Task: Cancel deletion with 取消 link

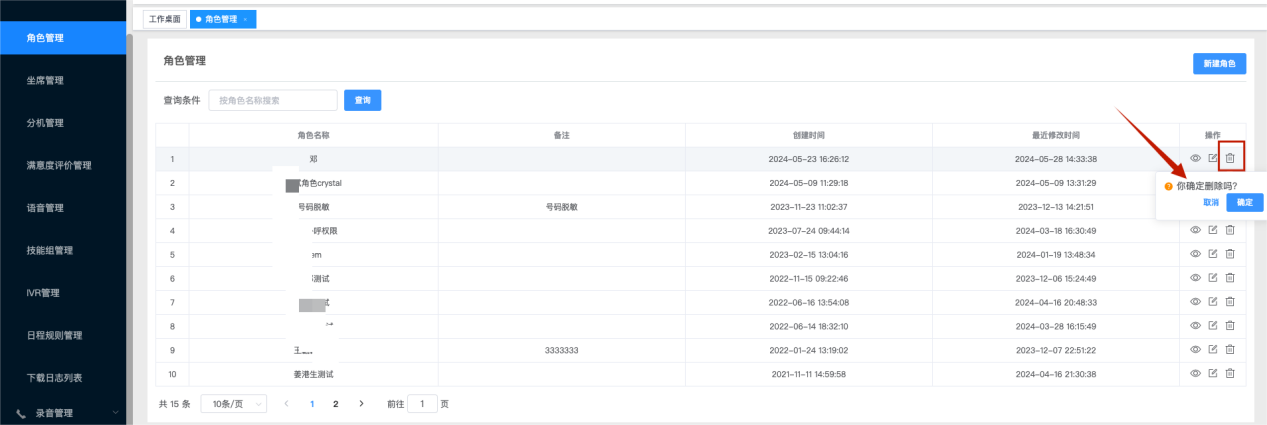Action: tap(1211, 202)
